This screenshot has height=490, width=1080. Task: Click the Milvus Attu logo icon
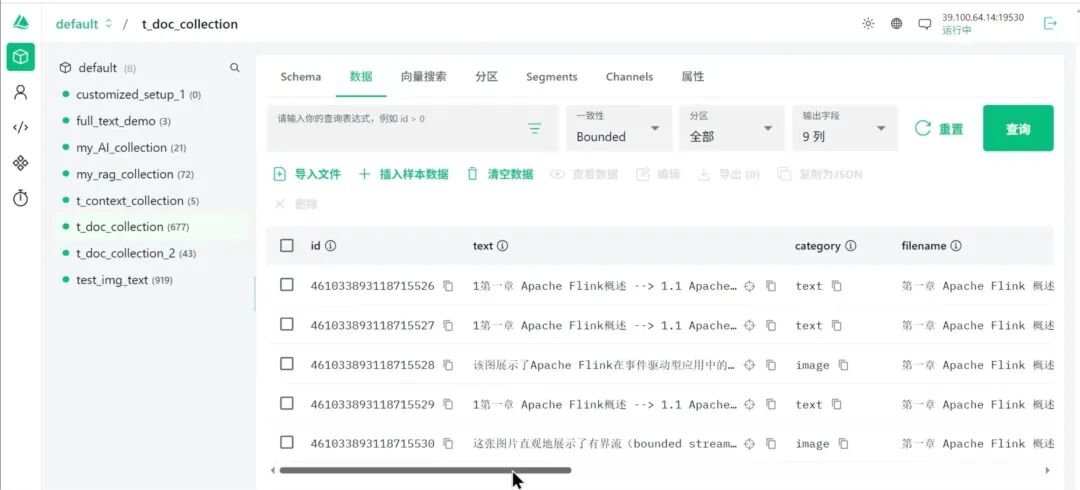[x=21, y=23]
